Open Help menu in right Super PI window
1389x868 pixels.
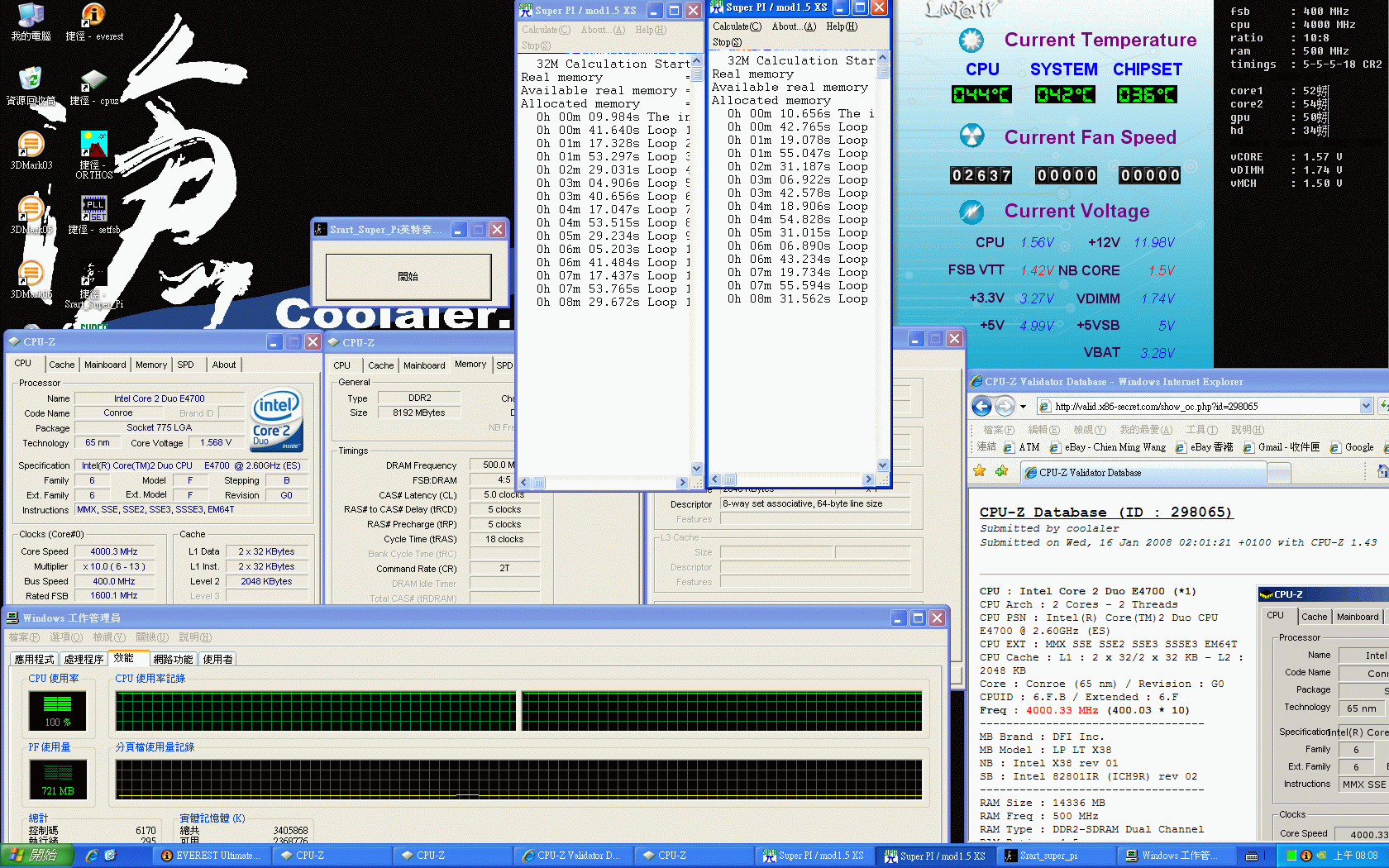point(842,26)
